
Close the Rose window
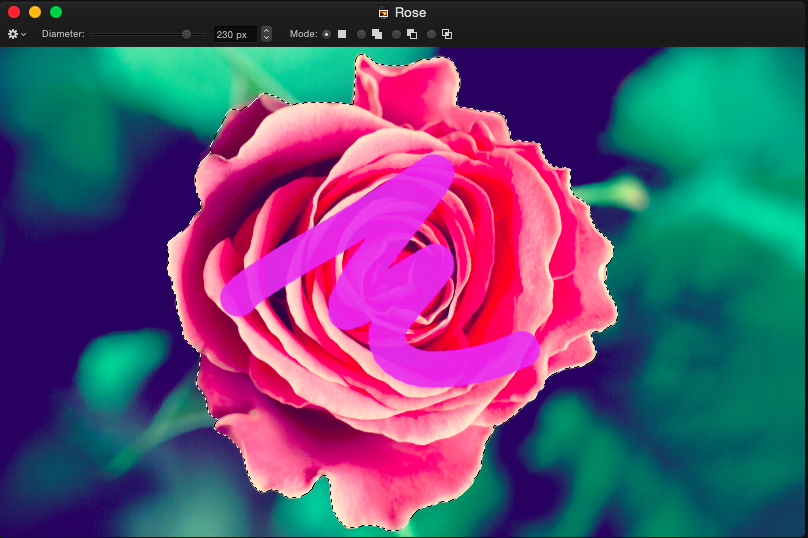(13, 12)
